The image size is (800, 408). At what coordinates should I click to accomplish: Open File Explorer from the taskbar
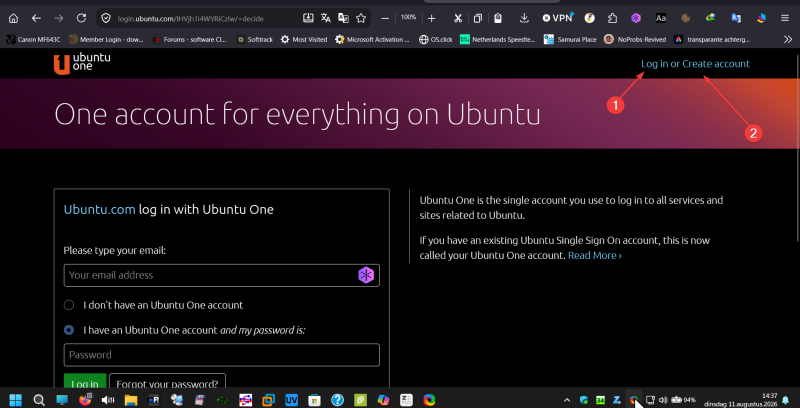[131, 400]
